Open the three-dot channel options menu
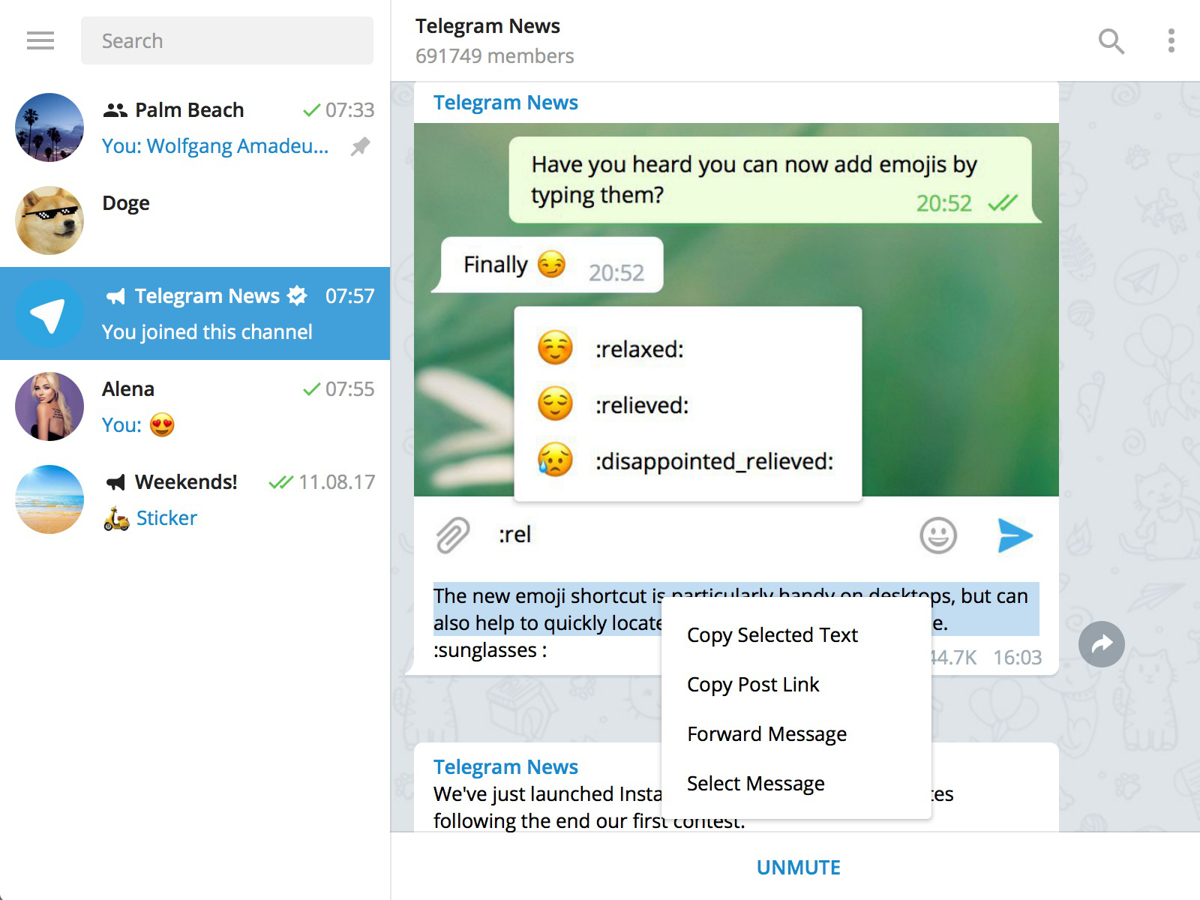 click(x=1171, y=41)
